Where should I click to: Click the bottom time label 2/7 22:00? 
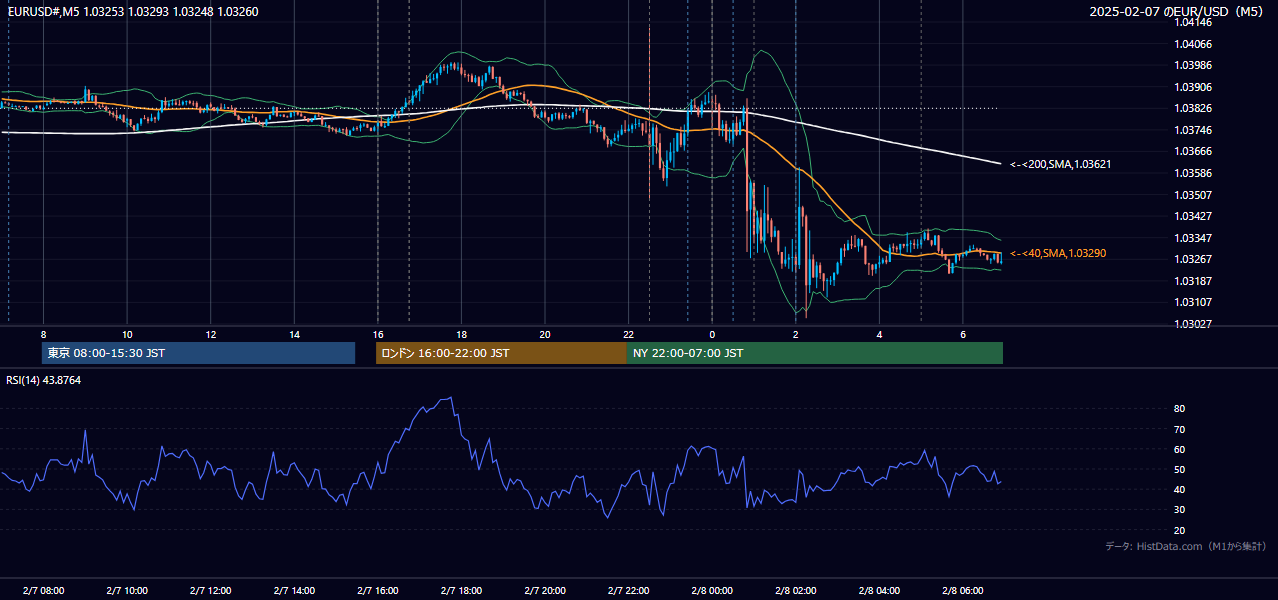(628, 591)
